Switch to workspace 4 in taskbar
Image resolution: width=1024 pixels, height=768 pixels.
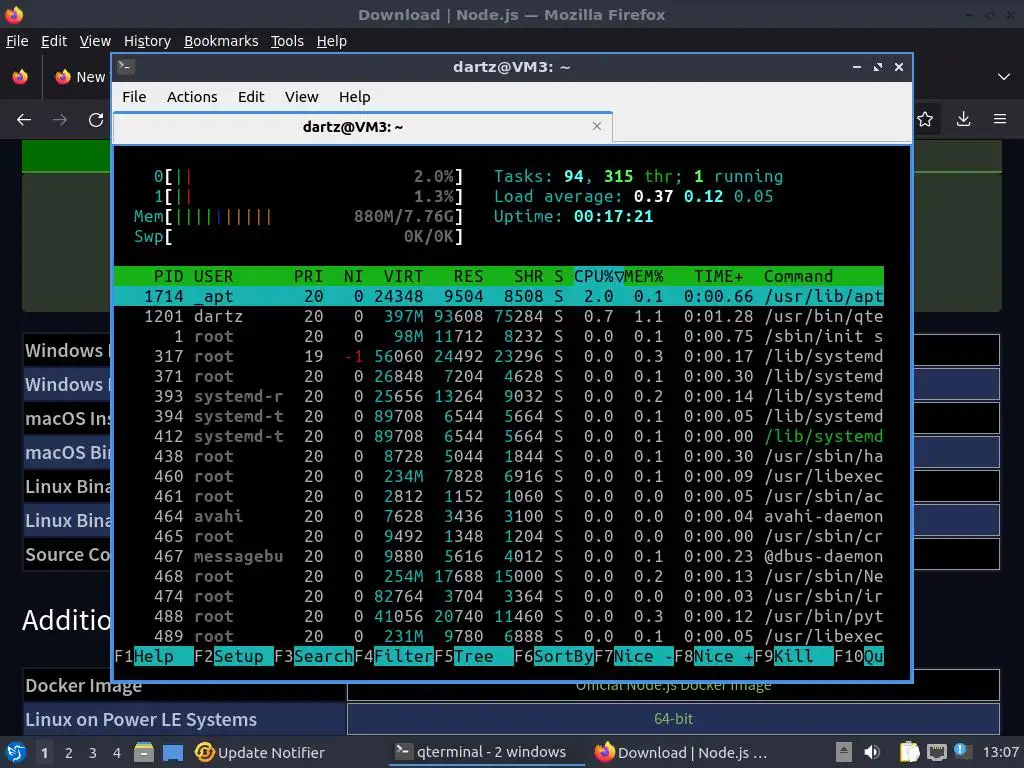tap(116, 753)
